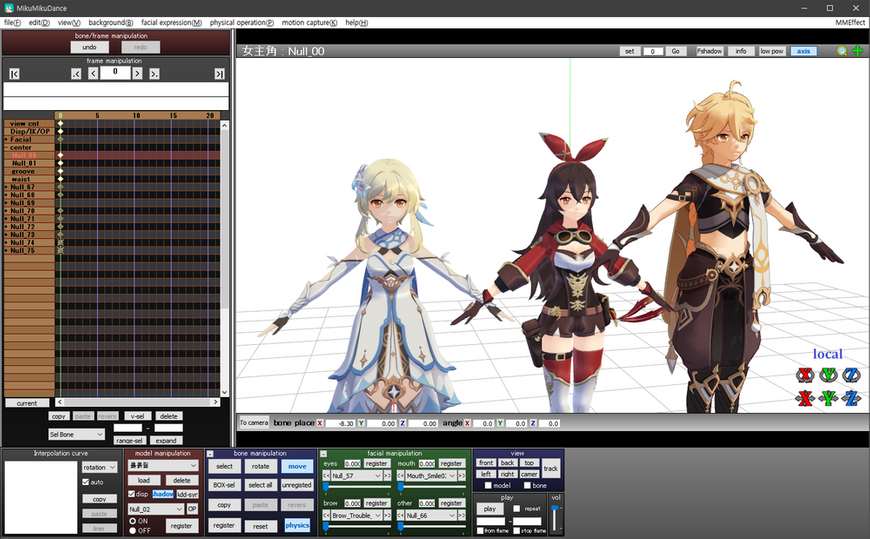Toggle the model view checkbox
The width and height of the screenshot is (870, 539).
[x=488, y=486]
